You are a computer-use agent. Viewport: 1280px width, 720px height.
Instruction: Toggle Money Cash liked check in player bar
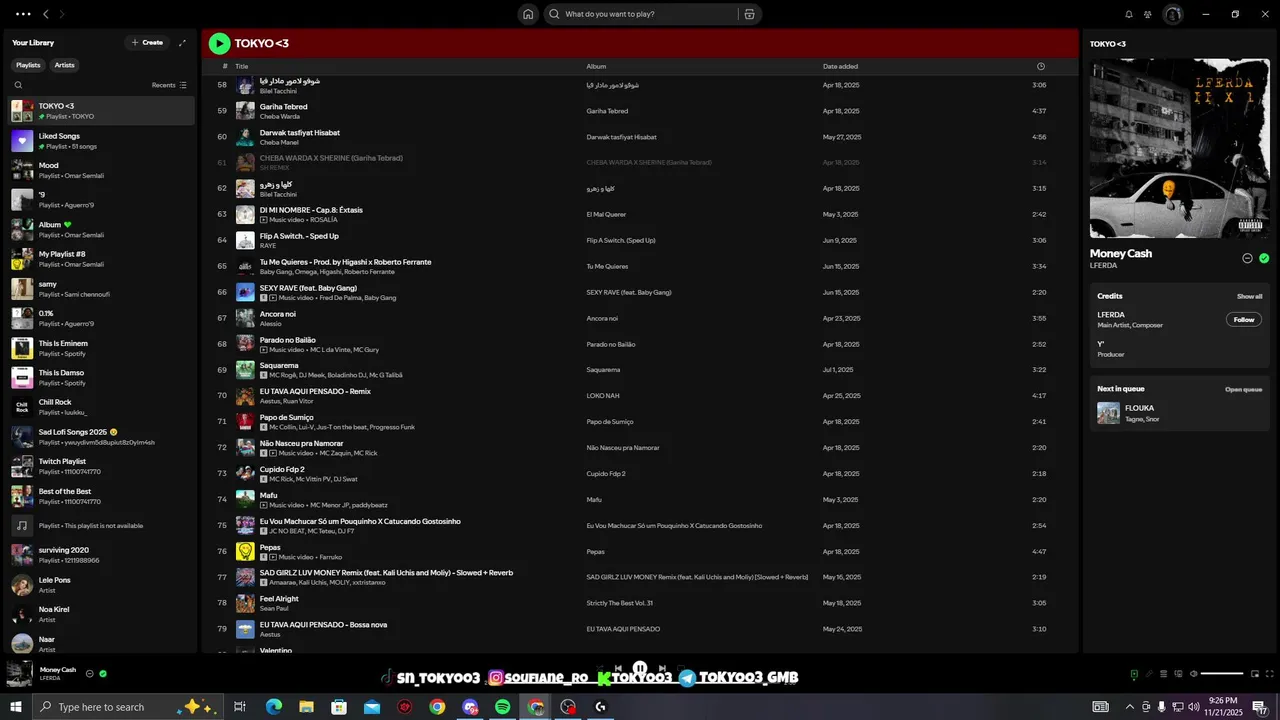103,674
